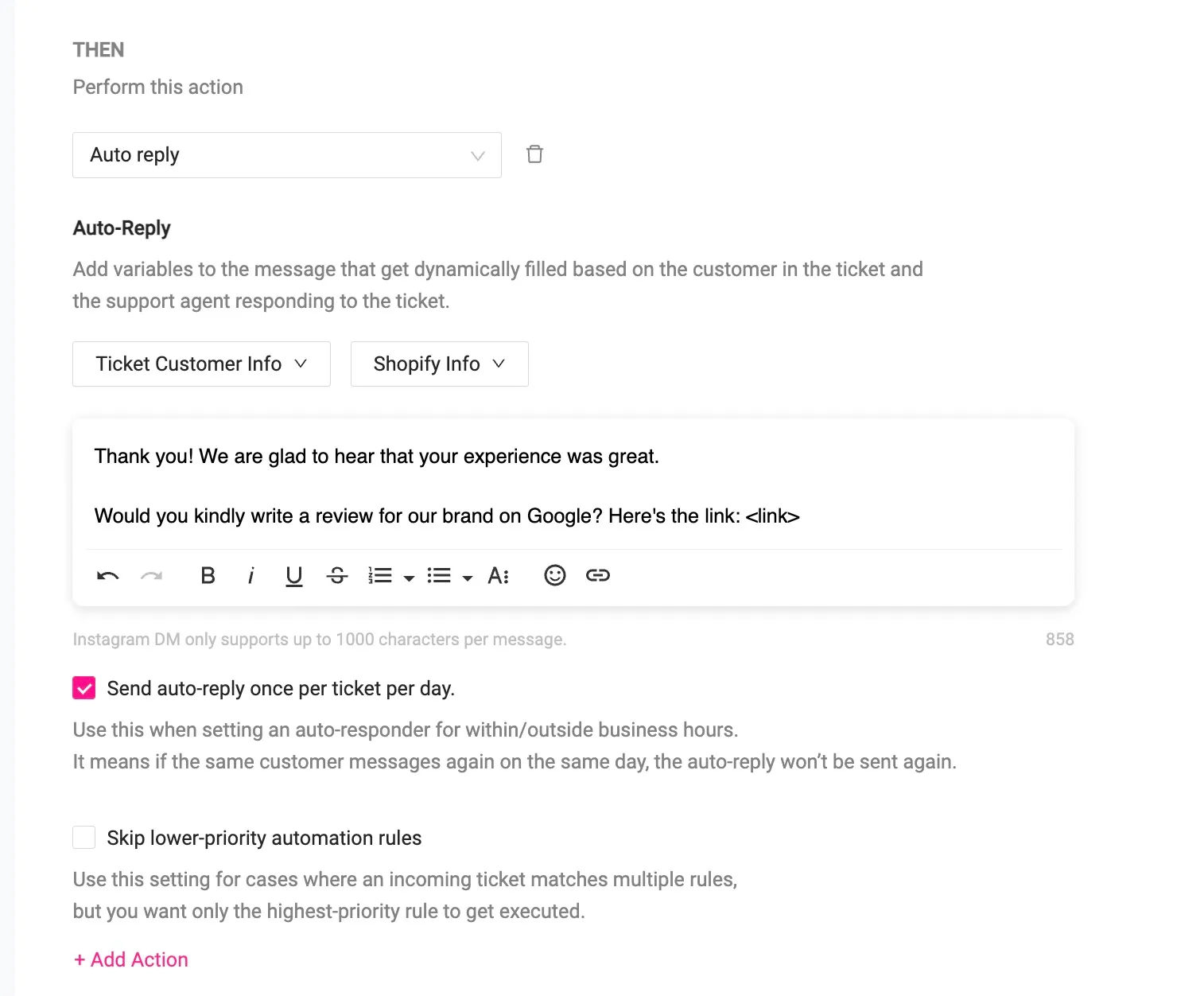1204x996 pixels.
Task: Underline selected text in the auto-reply
Action: pyautogui.click(x=293, y=575)
